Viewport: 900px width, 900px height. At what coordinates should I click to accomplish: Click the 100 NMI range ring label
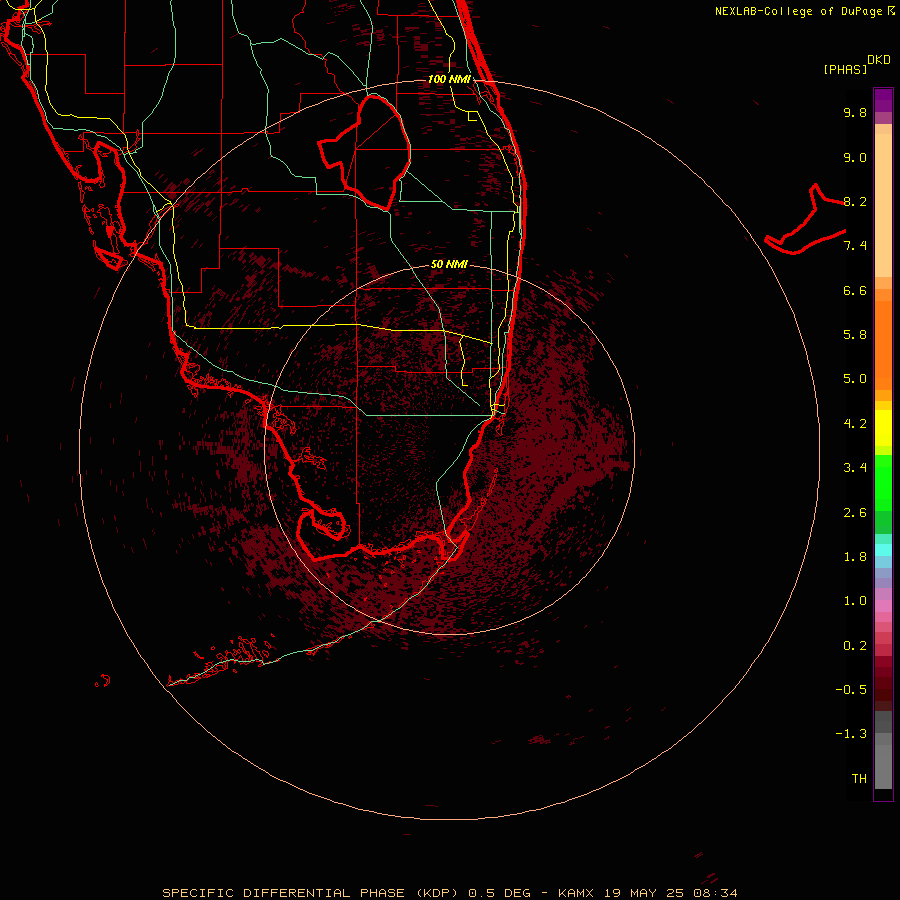pyautogui.click(x=449, y=79)
